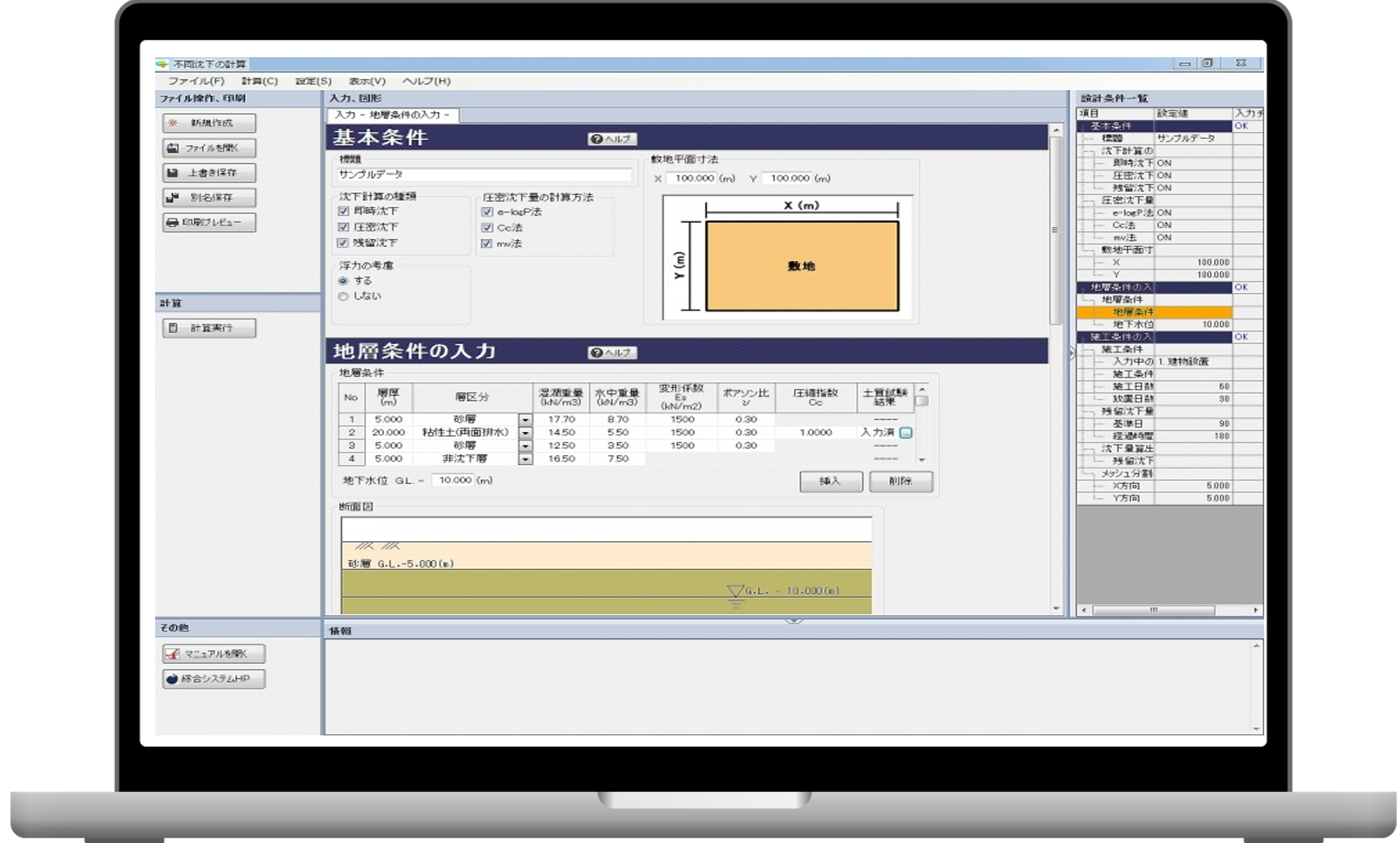
Task: Open 綜合システムHP website button
Action: [x=213, y=679]
